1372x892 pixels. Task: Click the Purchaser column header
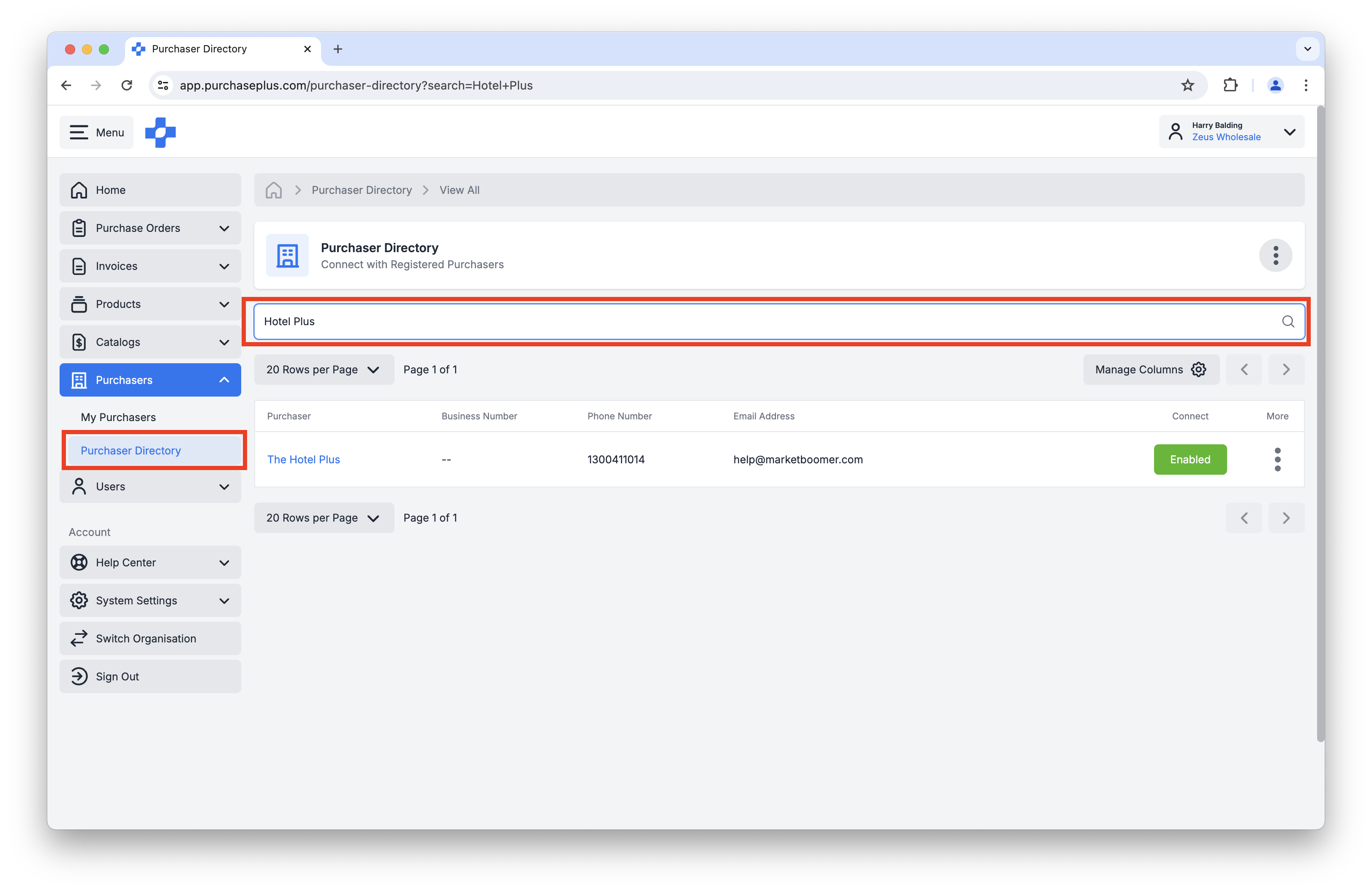tap(289, 416)
